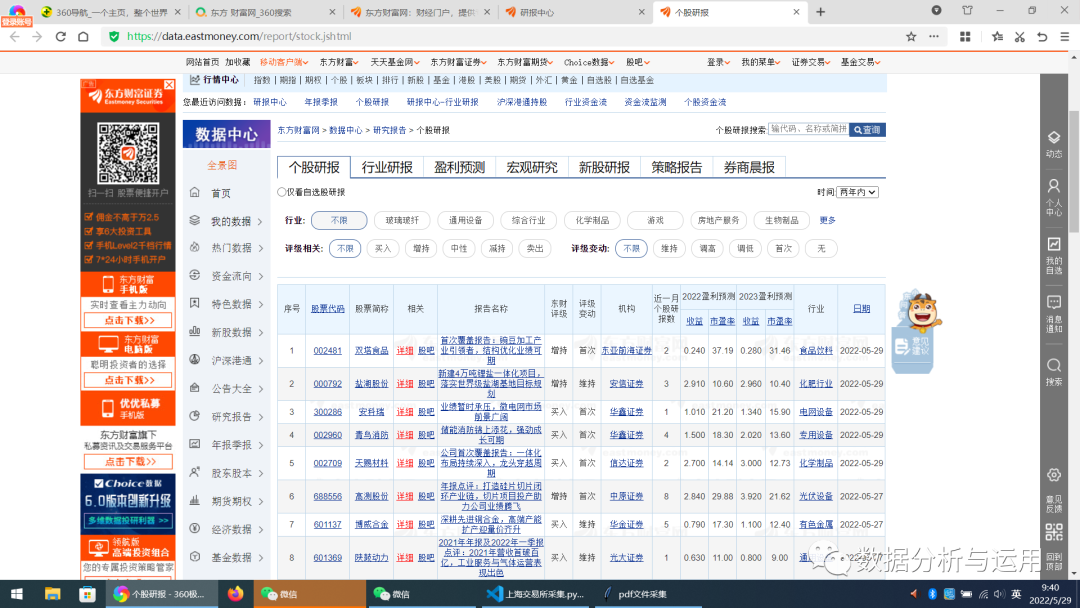Open 首页 home icon in data sidebar
1080x608 pixels.
pos(195,193)
